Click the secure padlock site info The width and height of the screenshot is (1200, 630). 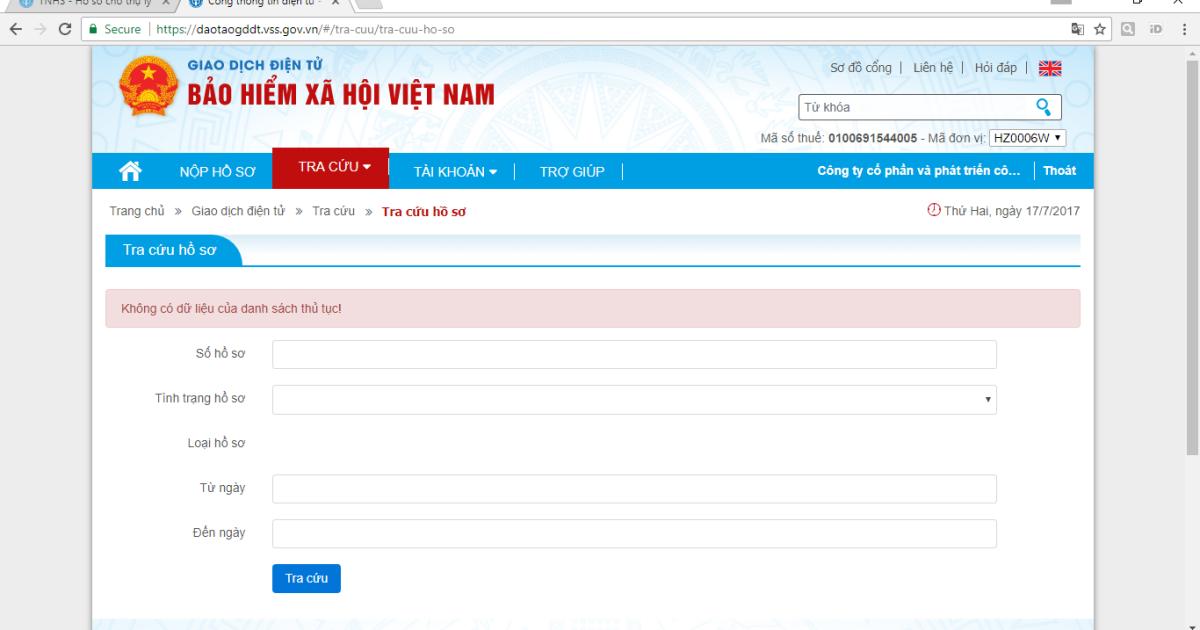[x=94, y=29]
